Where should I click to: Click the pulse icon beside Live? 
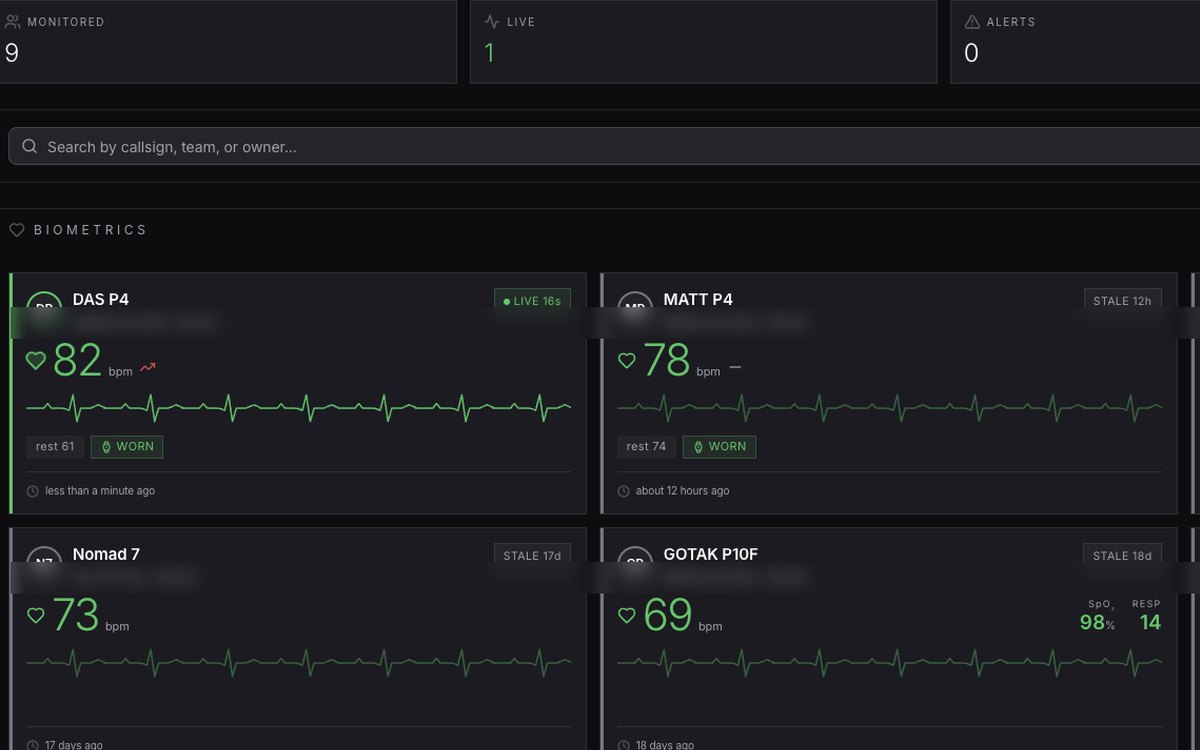tap(492, 21)
